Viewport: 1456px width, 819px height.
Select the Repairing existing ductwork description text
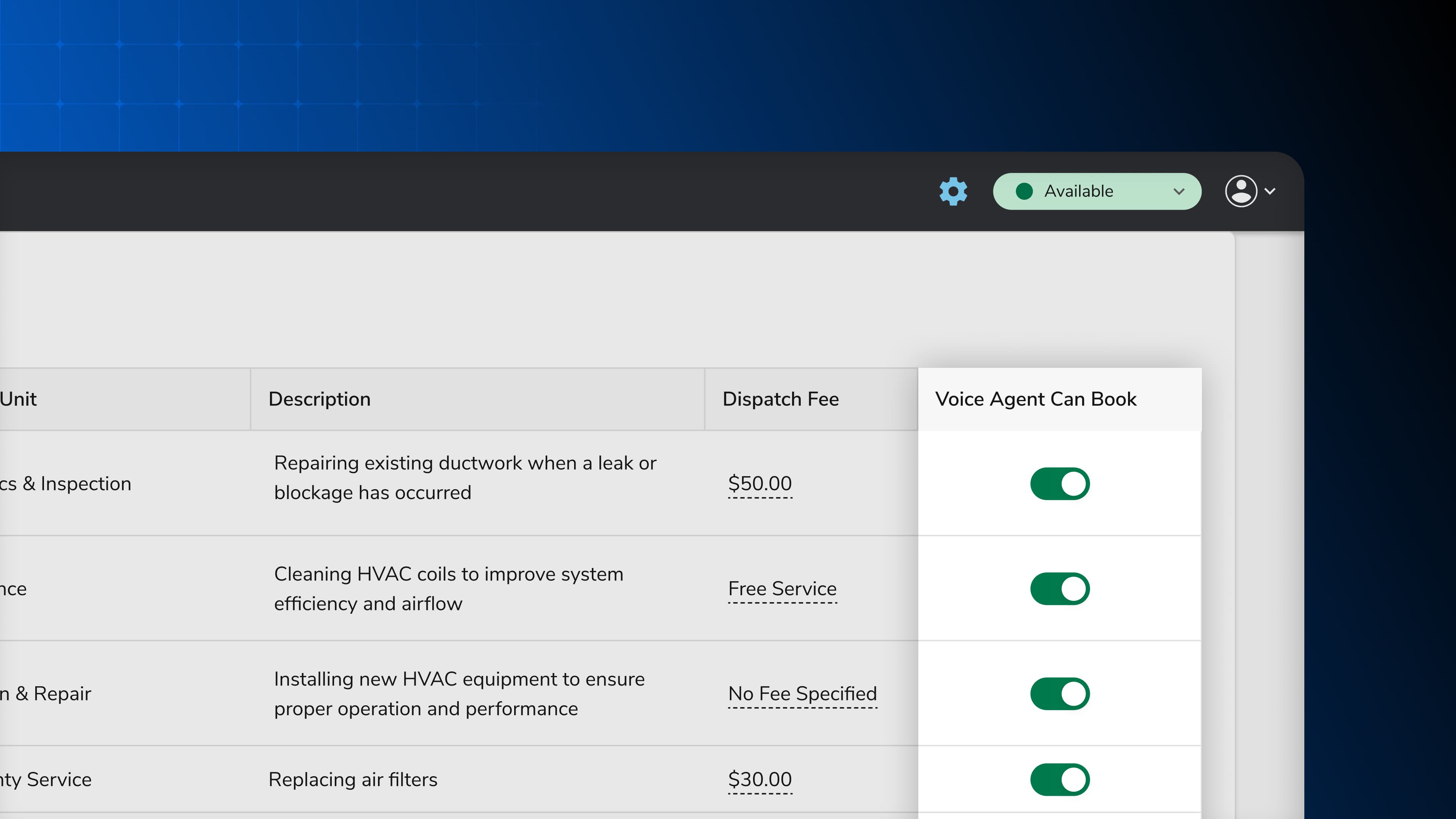tap(464, 478)
